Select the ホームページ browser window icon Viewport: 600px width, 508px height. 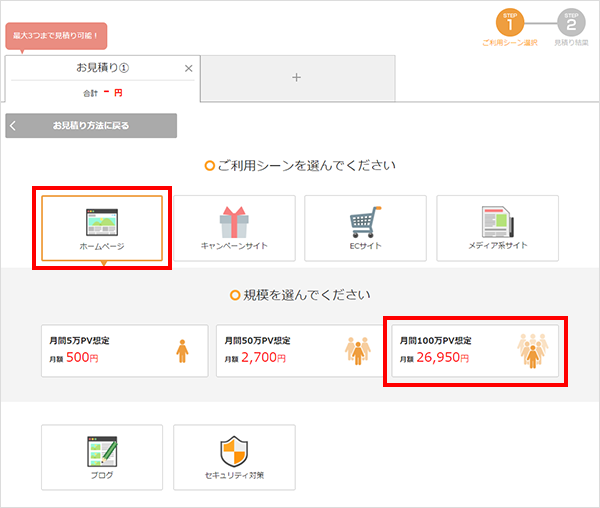coord(102,221)
